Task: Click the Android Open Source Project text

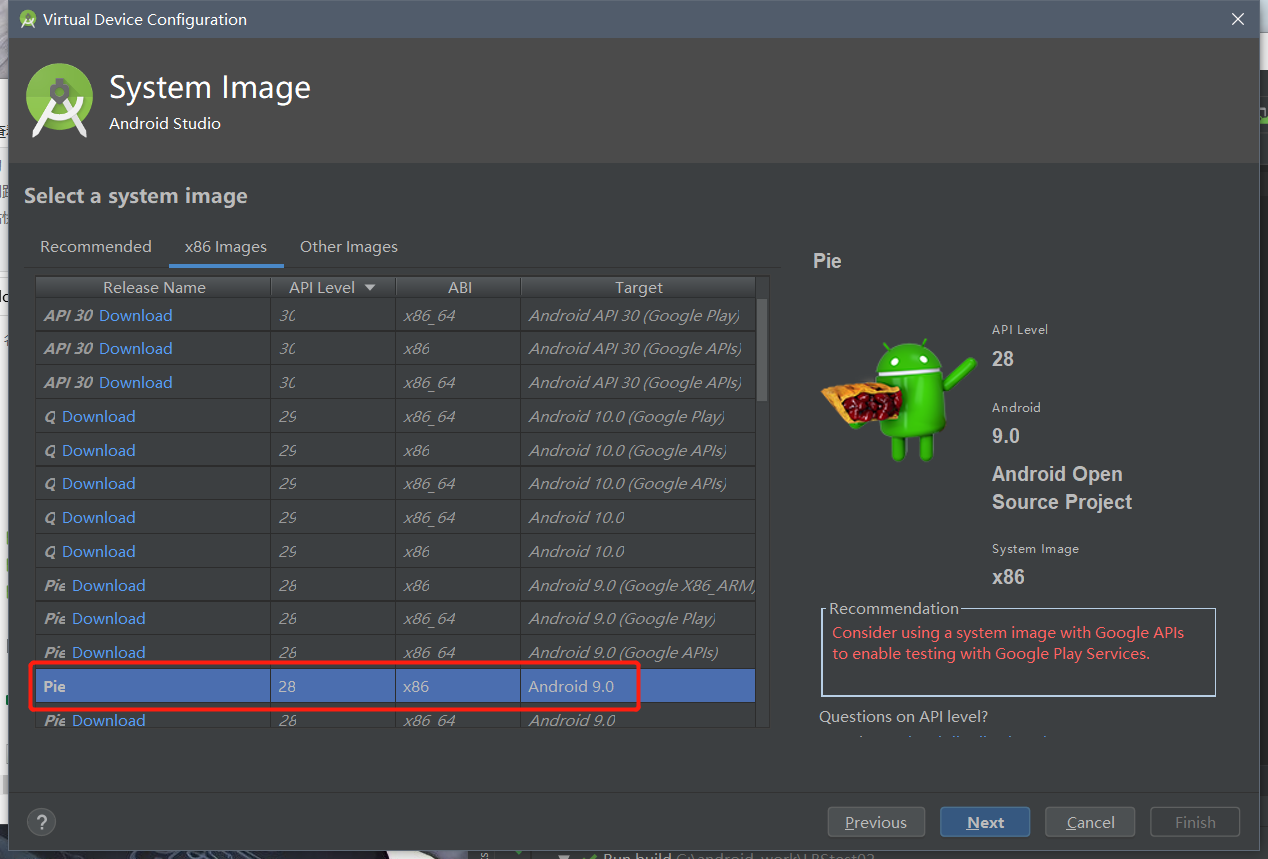Action: [x=1062, y=488]
